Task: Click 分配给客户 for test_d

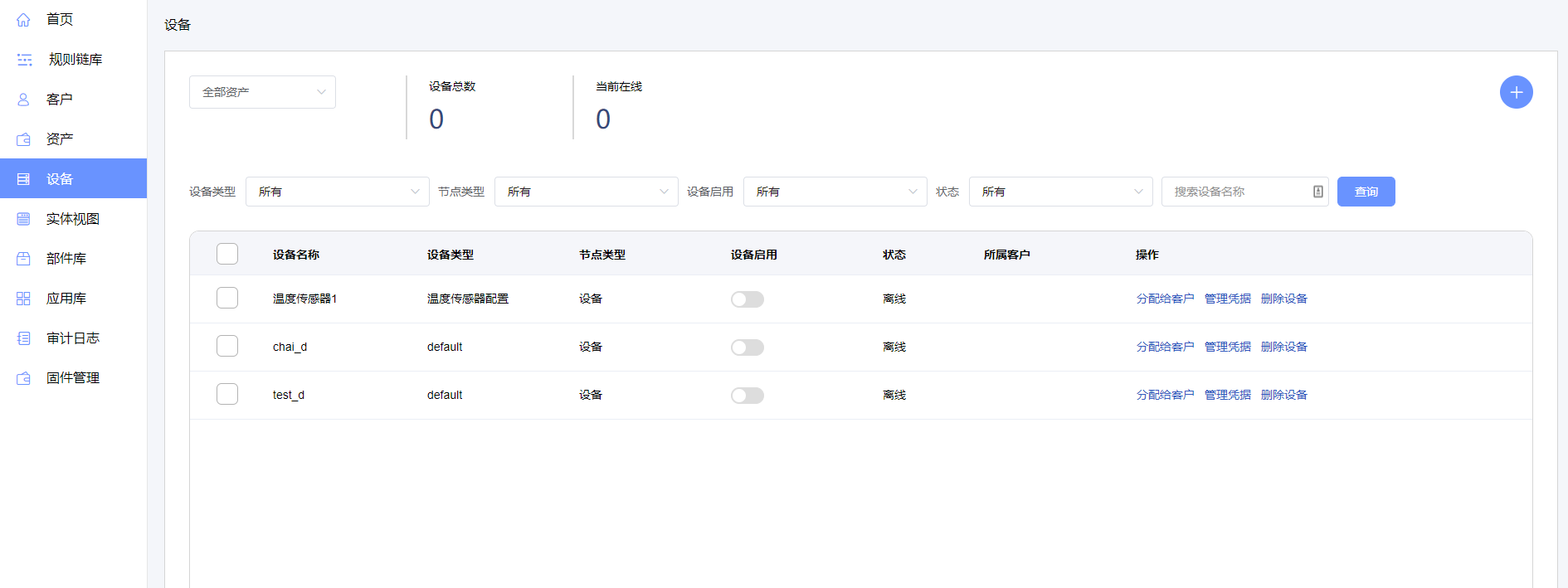Action: click(1165, 395)
